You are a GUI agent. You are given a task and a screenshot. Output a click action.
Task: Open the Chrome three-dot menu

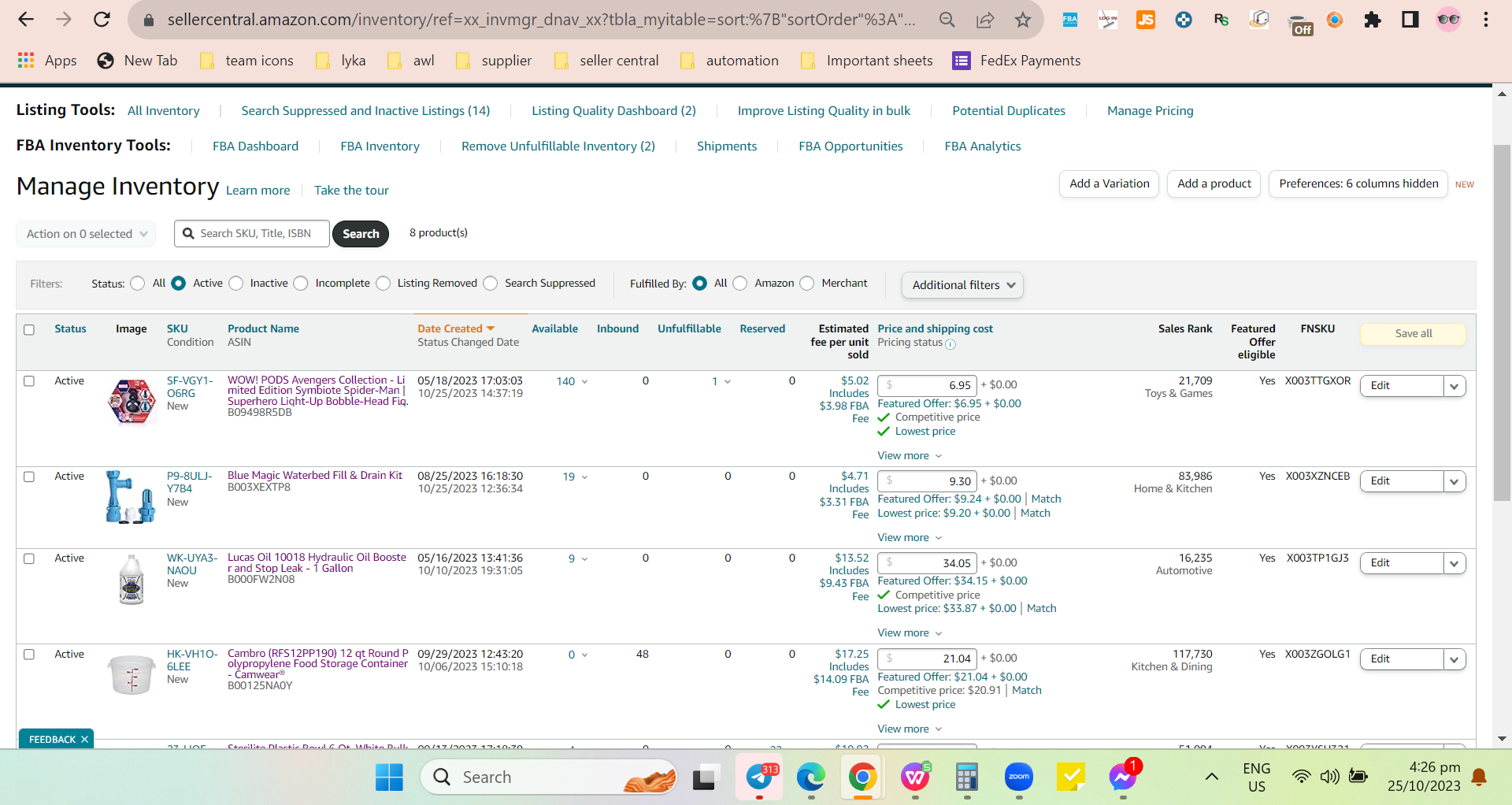[x=1486, y=20]
